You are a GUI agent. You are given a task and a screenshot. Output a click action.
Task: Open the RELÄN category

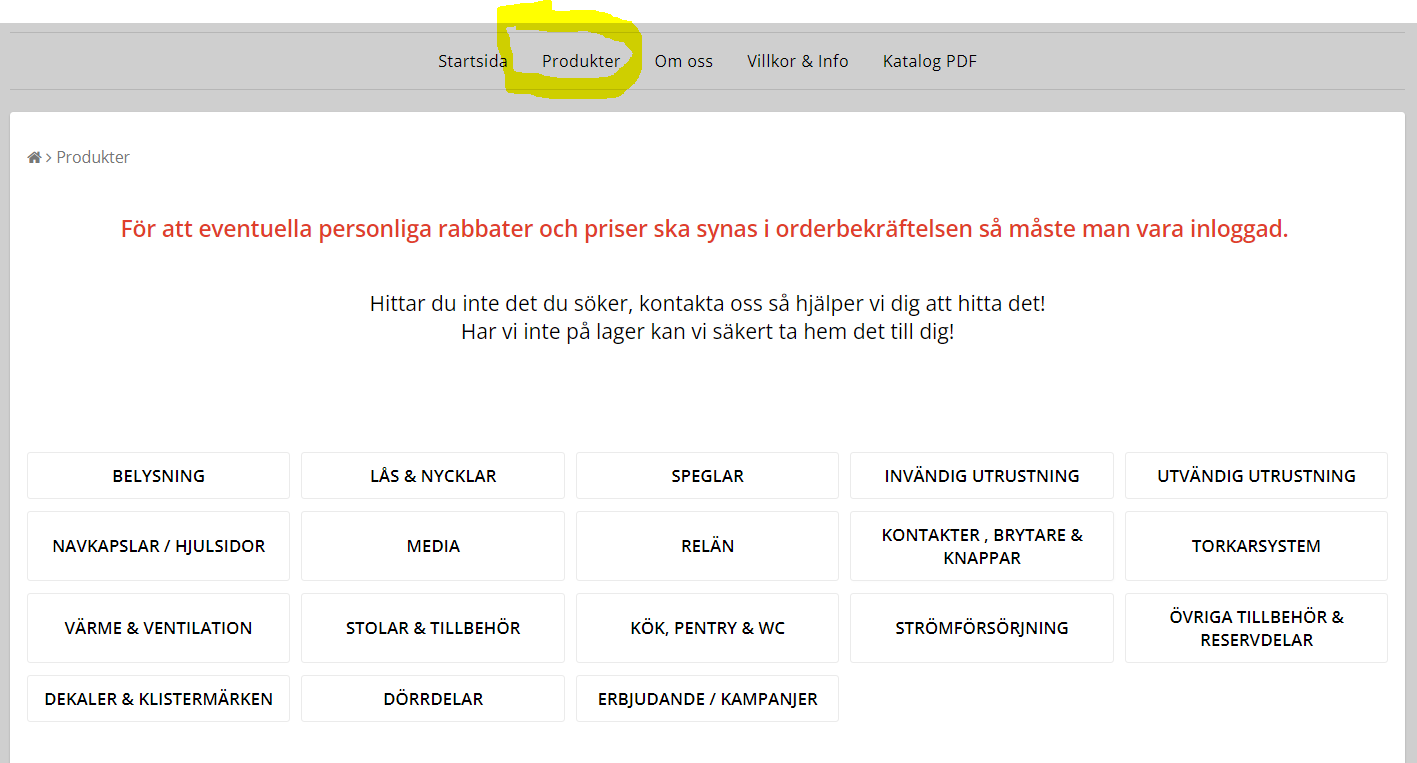point(707,546)
